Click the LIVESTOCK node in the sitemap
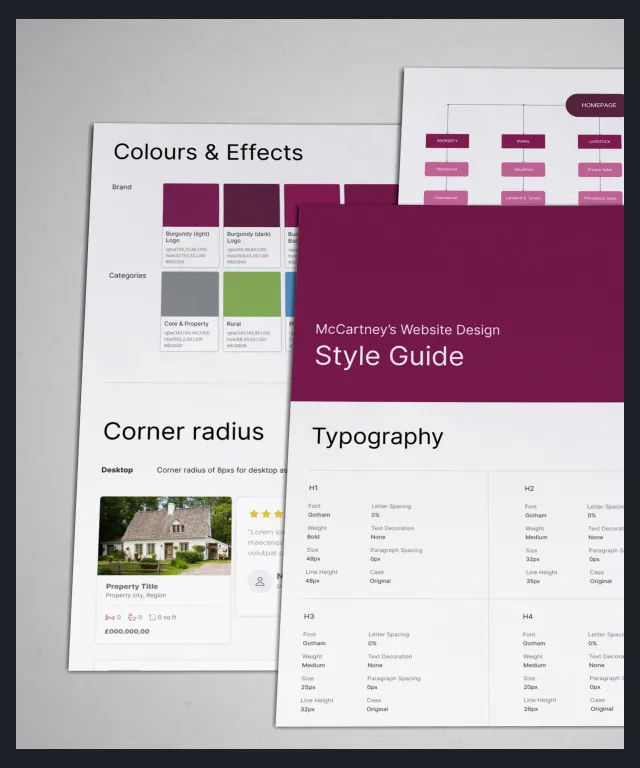The height and width of the screenshot is (768, 640). tap(599, 142)
